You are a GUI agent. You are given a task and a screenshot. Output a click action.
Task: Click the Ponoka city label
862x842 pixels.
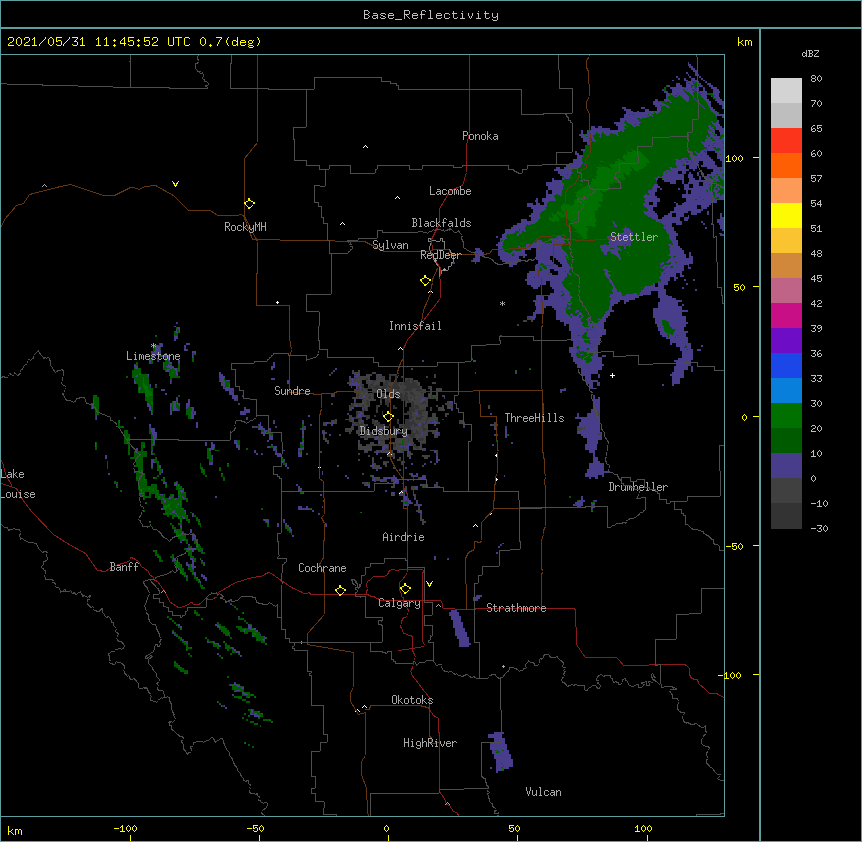480,136
